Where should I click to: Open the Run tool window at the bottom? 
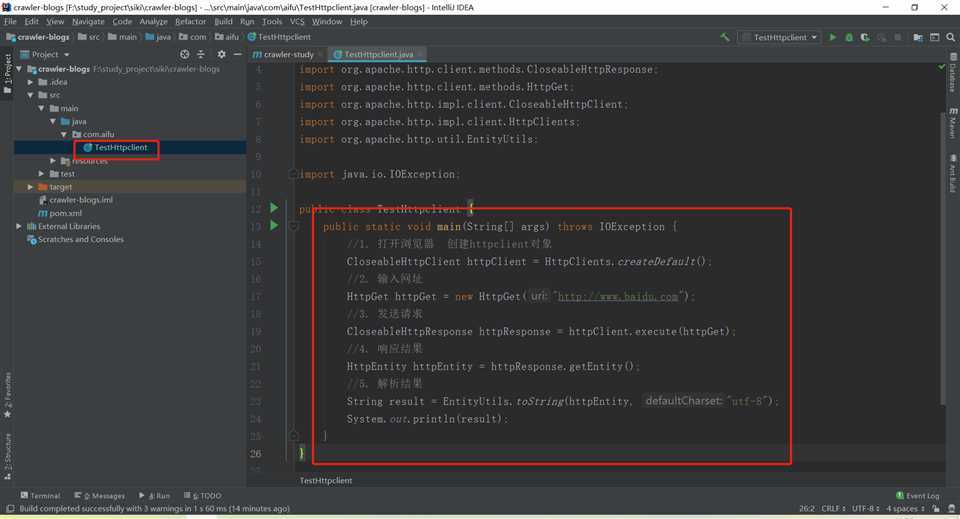155,496
